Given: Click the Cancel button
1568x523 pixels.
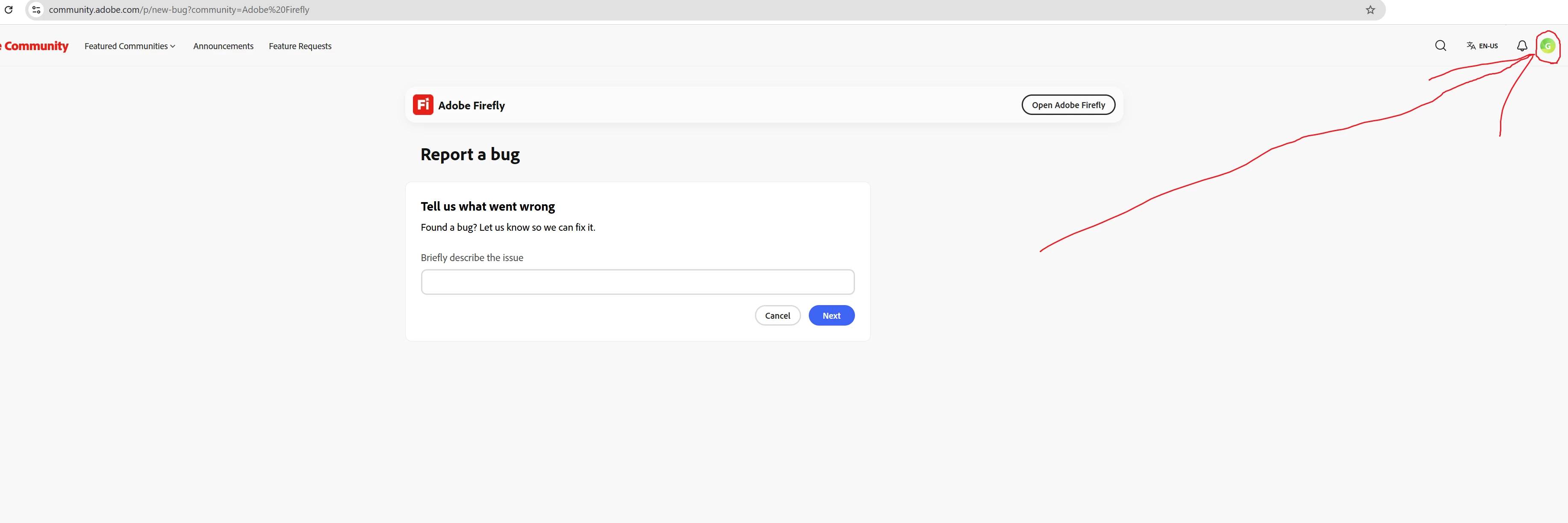Looking at the screenshot, I should tap(777, 316).
